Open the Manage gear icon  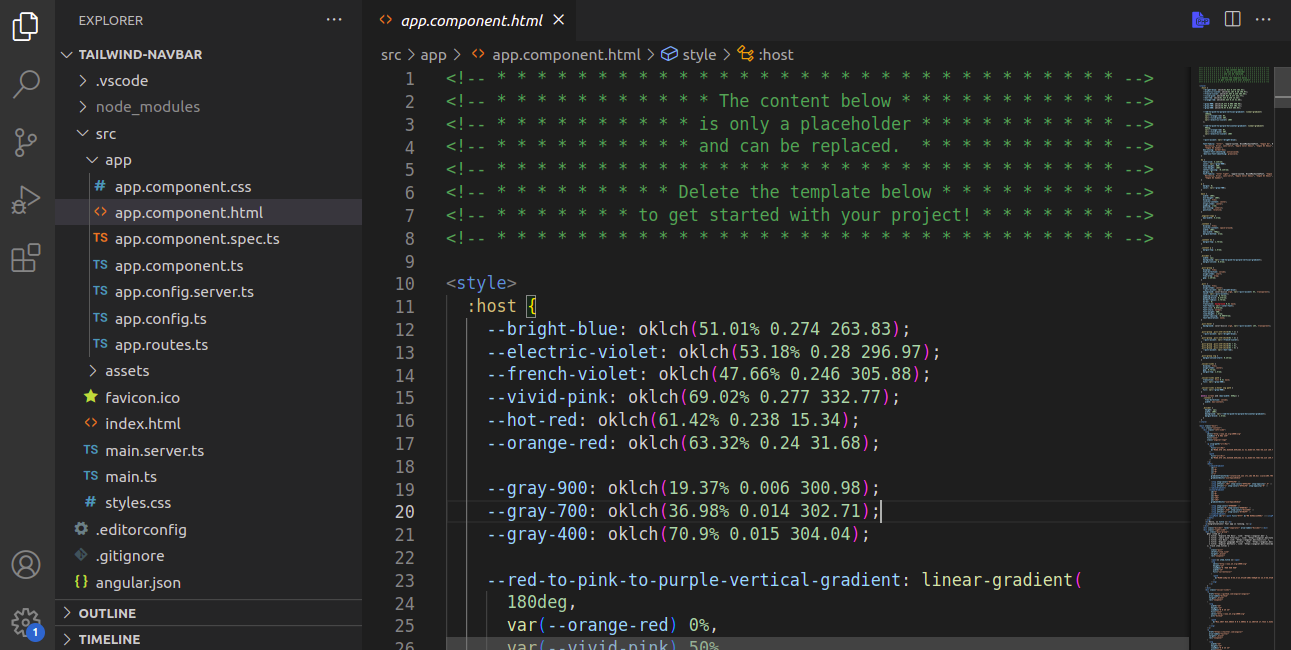(26, 622)
